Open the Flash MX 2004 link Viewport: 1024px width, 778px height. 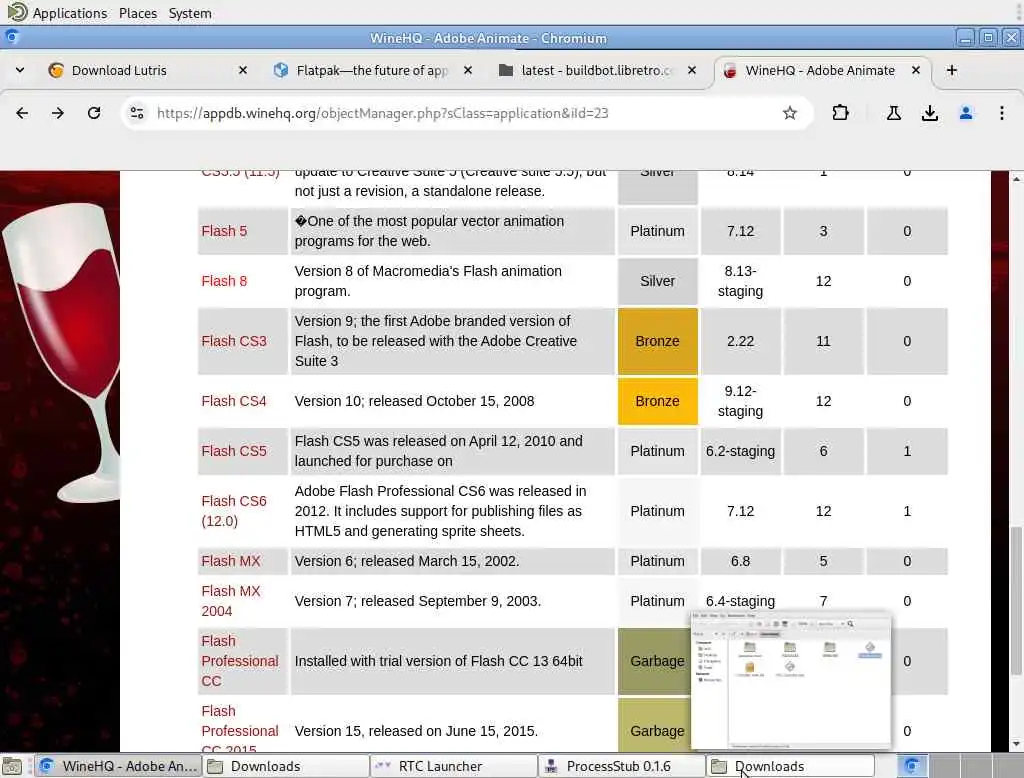(231, 601)
